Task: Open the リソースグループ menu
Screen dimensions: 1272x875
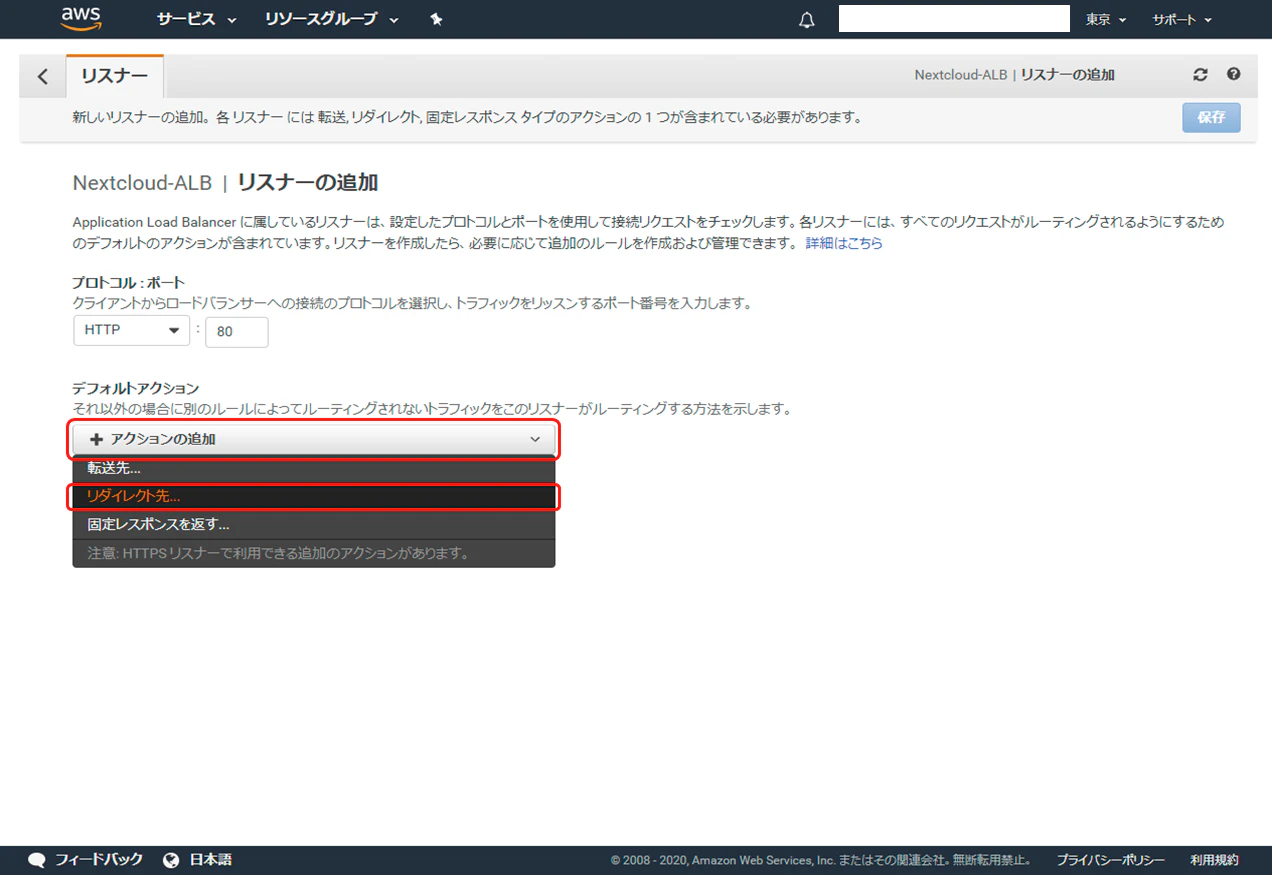Action: pyautogui.click(x=332, y=19)
